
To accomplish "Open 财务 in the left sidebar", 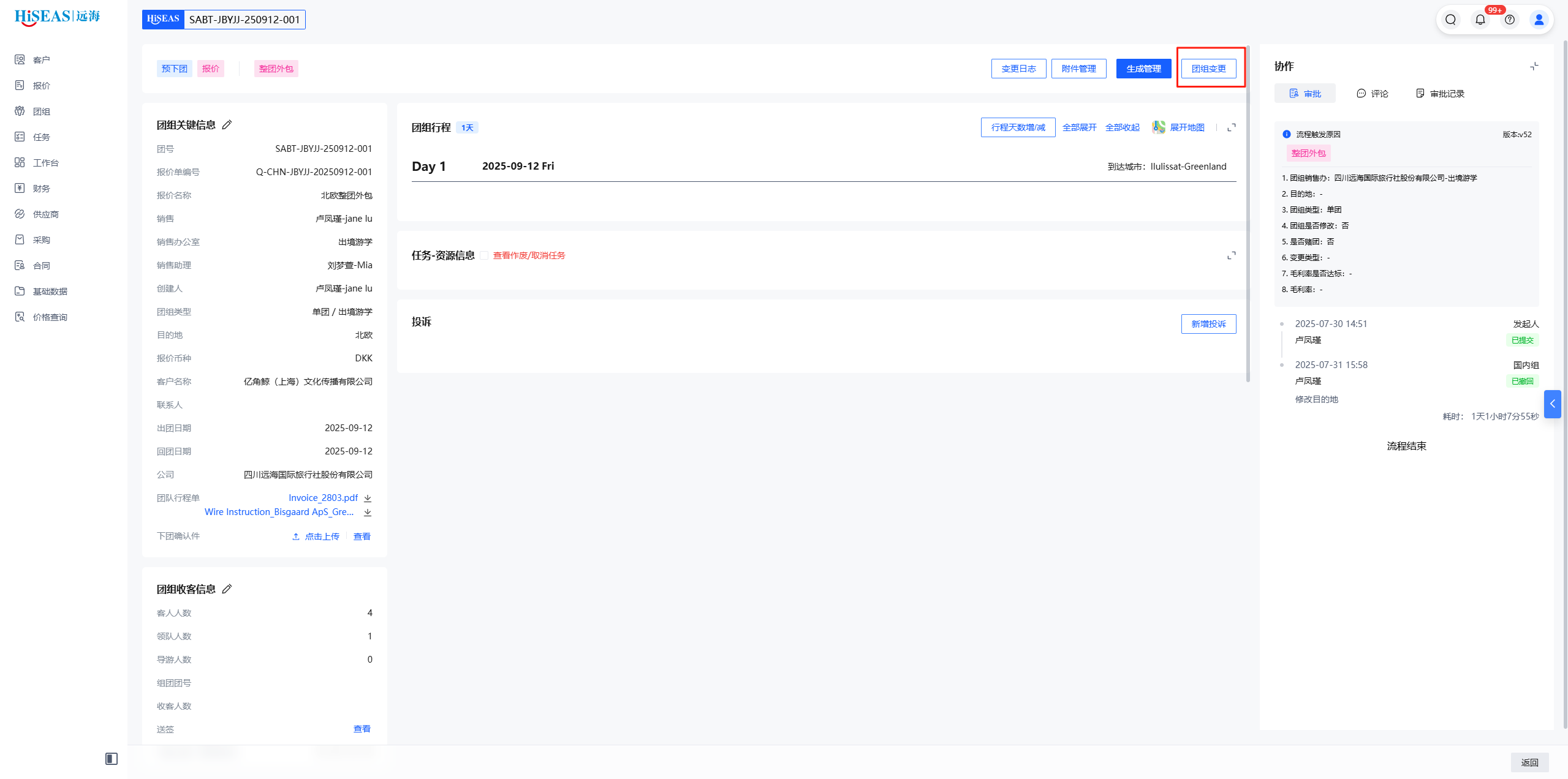I will (x=41, y=189).
